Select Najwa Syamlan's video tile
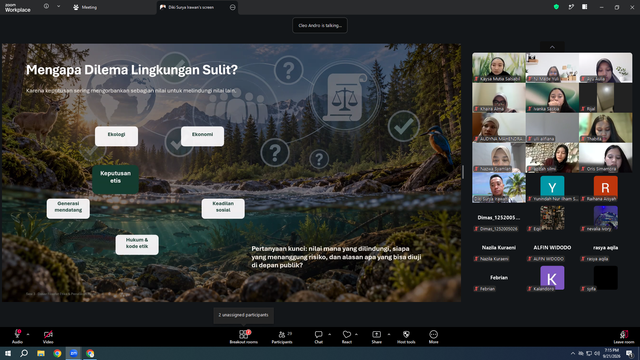Screen dimensions: 640x360 499,158
